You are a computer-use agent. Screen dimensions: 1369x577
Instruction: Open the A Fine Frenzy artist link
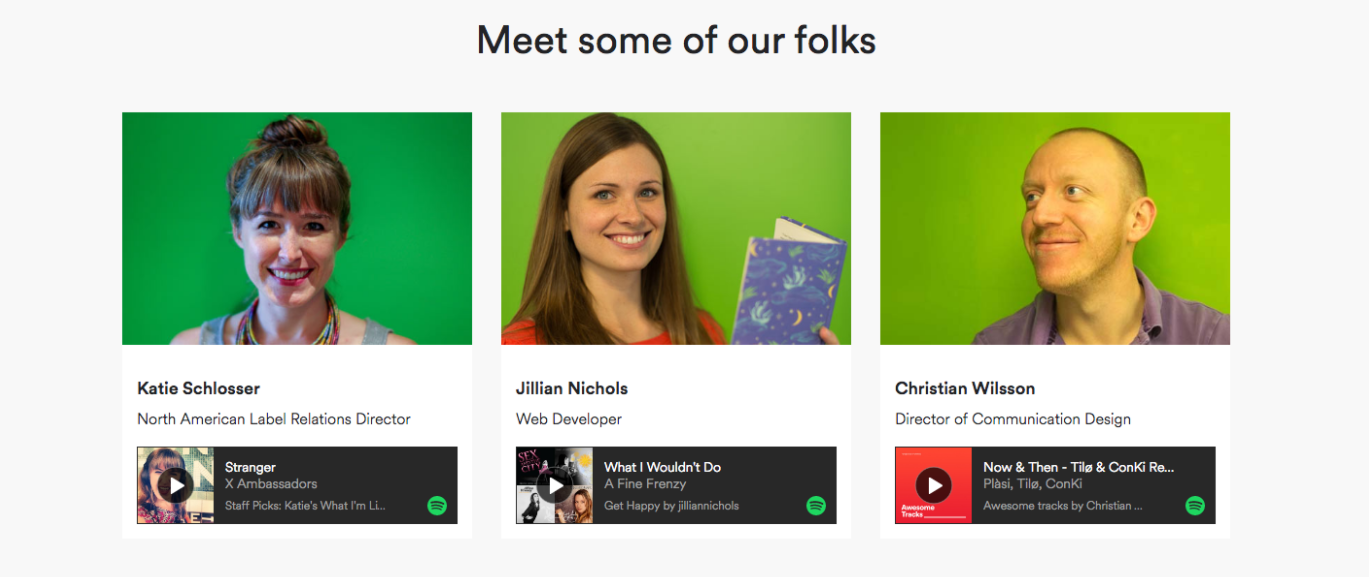coord(645,484)
